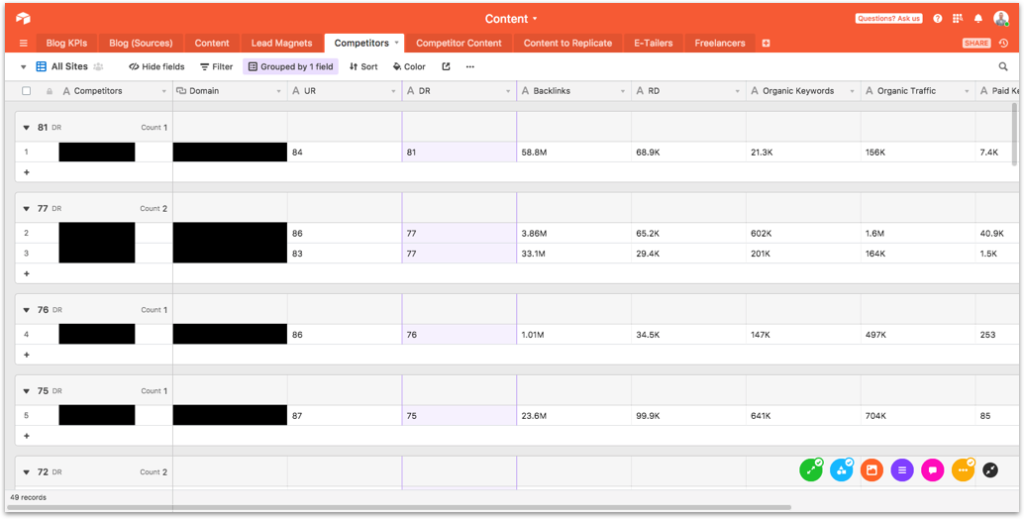Click the search magnifier icon
Screen dimensions: 1024x519
point(1003,67)
